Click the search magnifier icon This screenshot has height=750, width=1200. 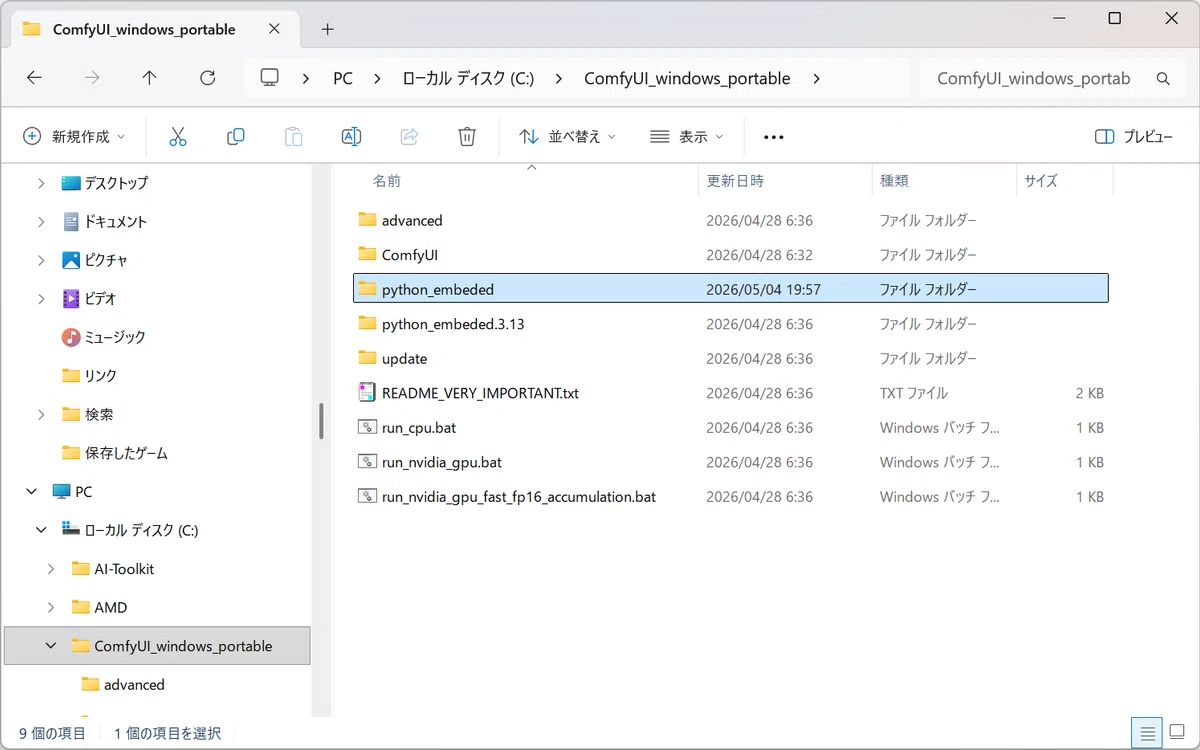click(1163, 78)
